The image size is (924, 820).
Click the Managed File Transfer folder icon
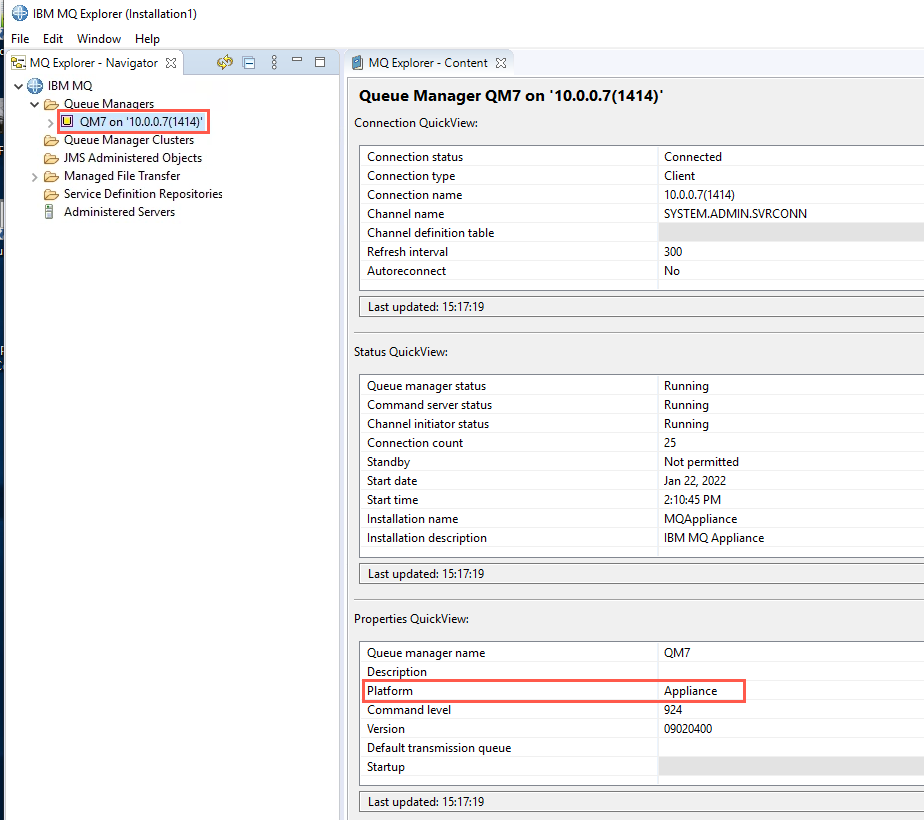(51, 177)
